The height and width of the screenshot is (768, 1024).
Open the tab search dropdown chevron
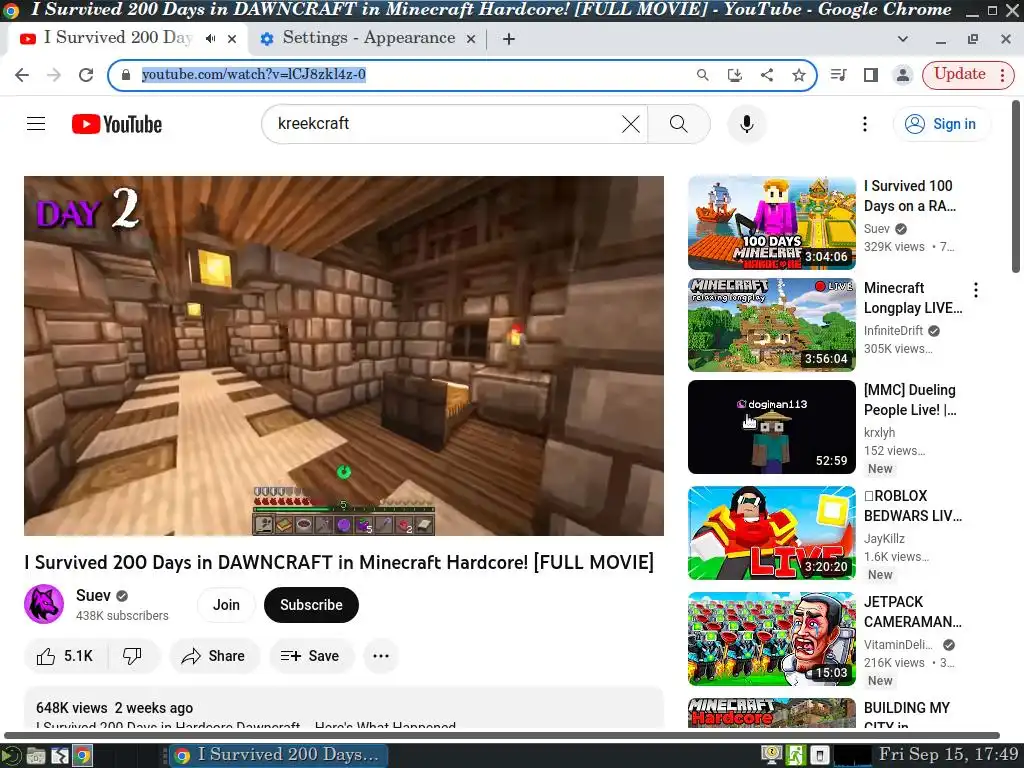coord(903,39)
